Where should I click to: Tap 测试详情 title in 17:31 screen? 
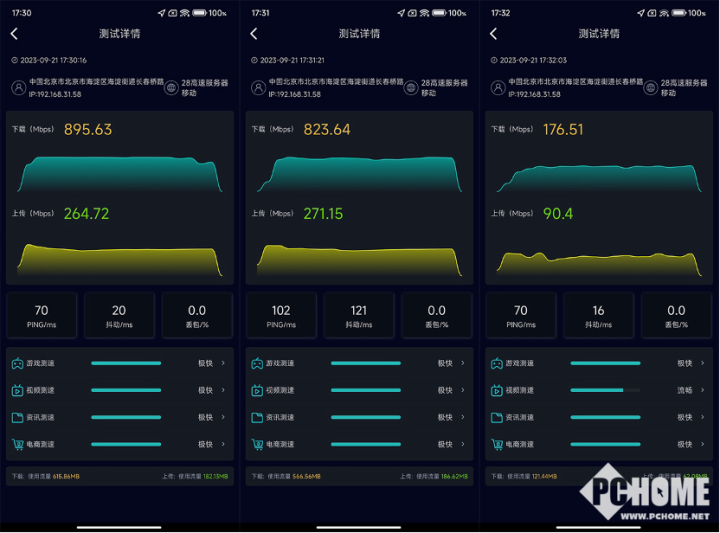pos(360,34)
